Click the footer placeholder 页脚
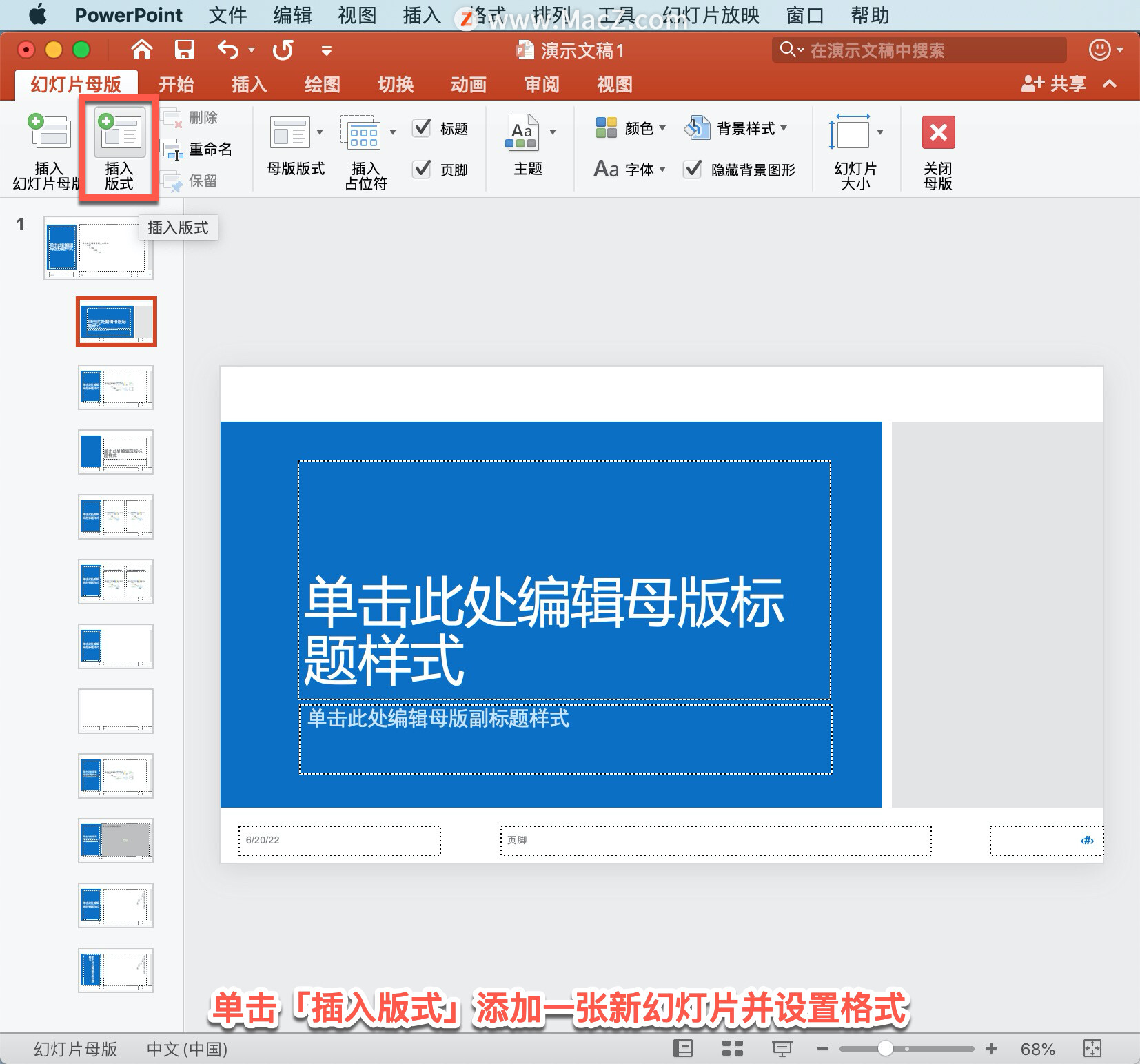Image resolution: width=1140 pixels, height=1064 pixels. pos(715,840)
